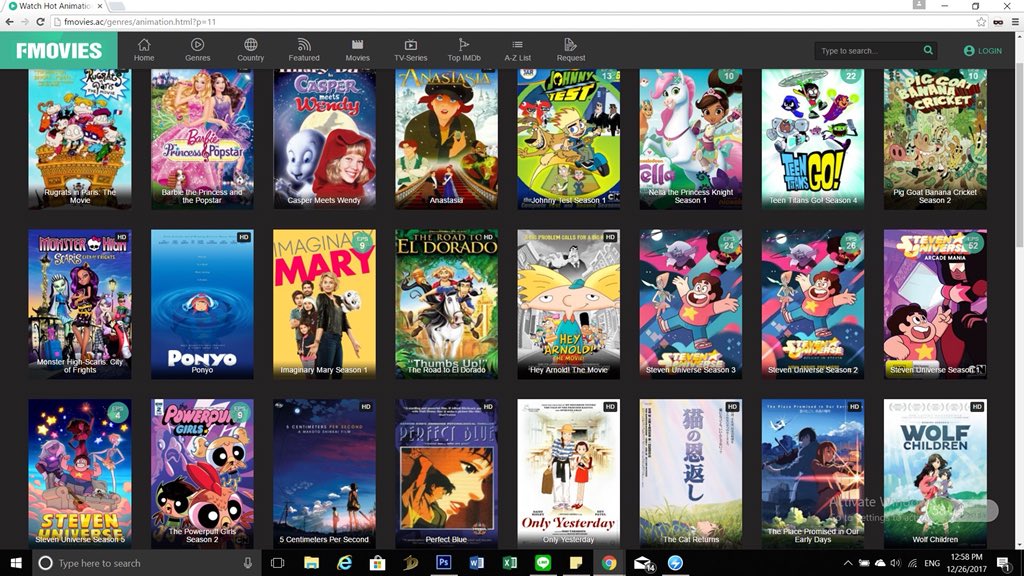Open 5 Centimeters Per Second poster
1024x576 pixels.
coord(324,473)
